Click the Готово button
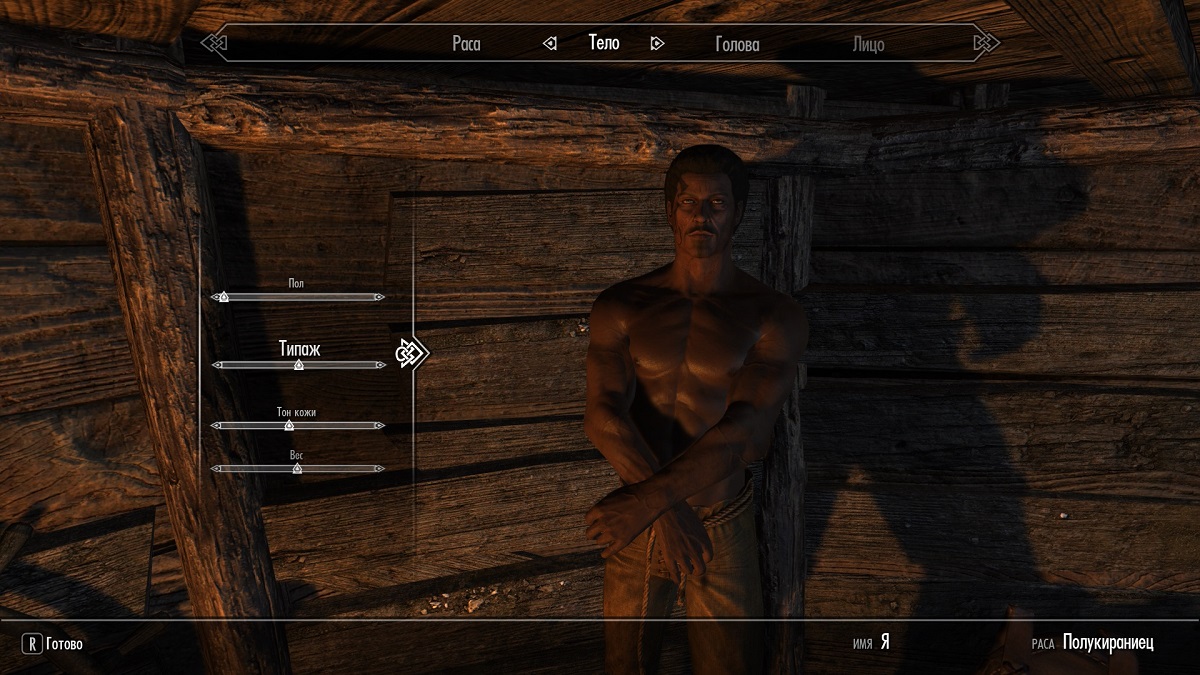 pos(64,644)
